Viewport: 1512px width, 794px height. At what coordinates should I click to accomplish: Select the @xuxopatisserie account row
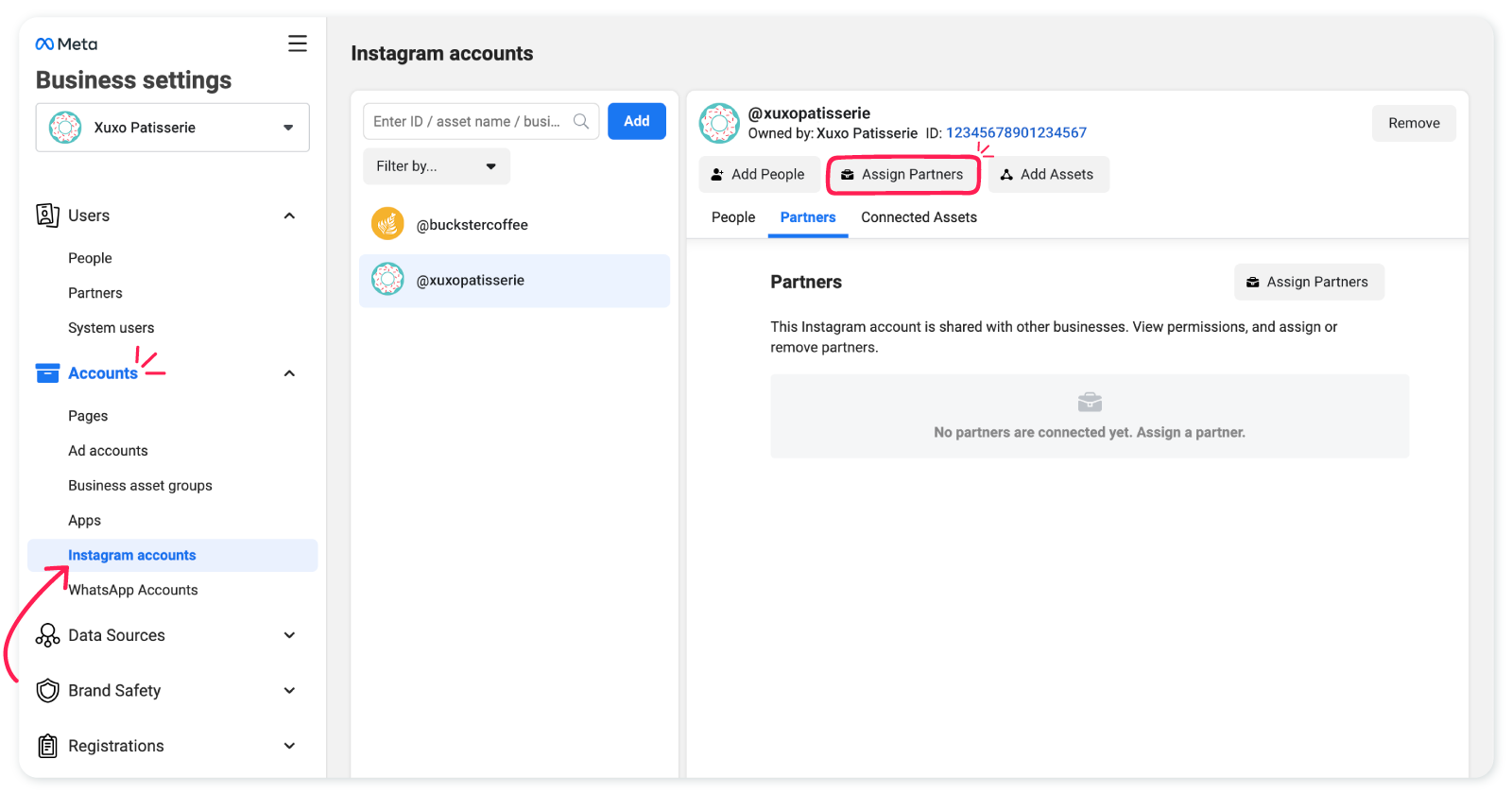tap(514, 280)
